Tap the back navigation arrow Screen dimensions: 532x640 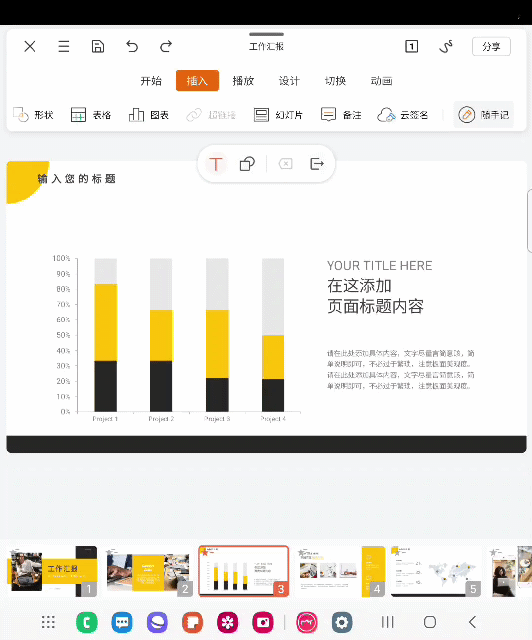(472, 622)
